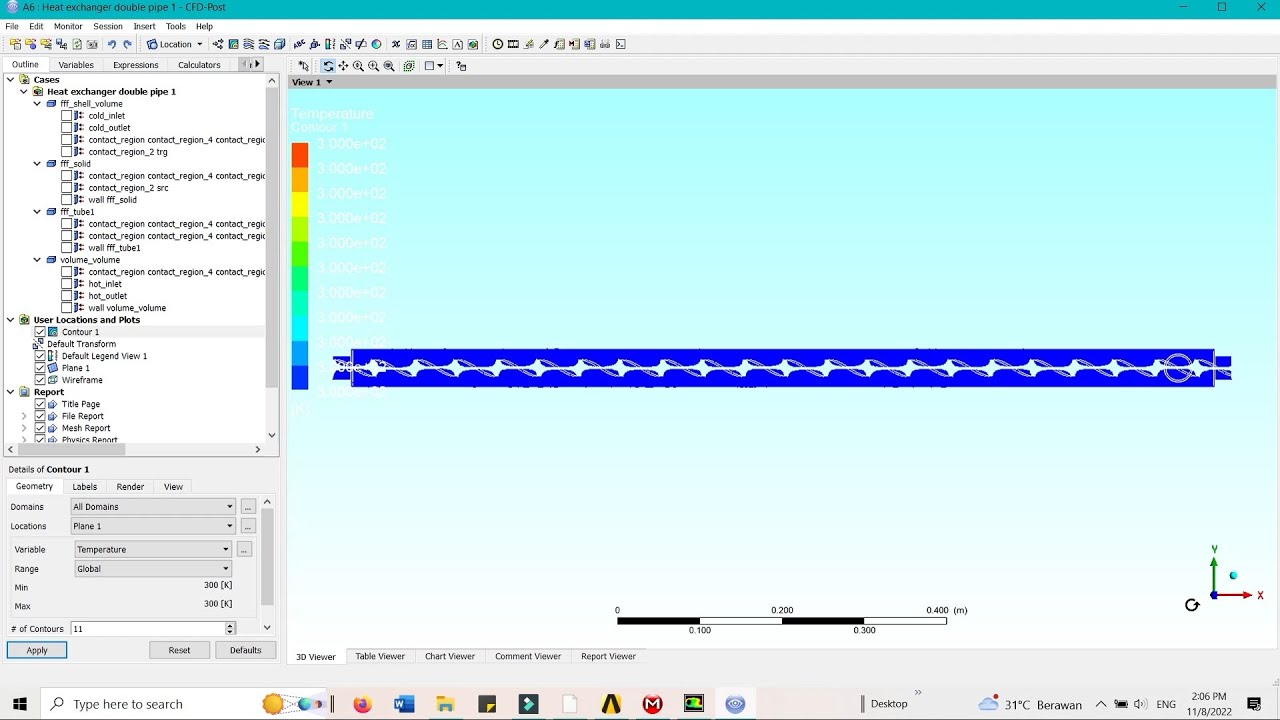Viewport: 1280px width, 720px height.
Task: Enable the wall fff_solid checkbox
Action: click(x=67, y=200)
